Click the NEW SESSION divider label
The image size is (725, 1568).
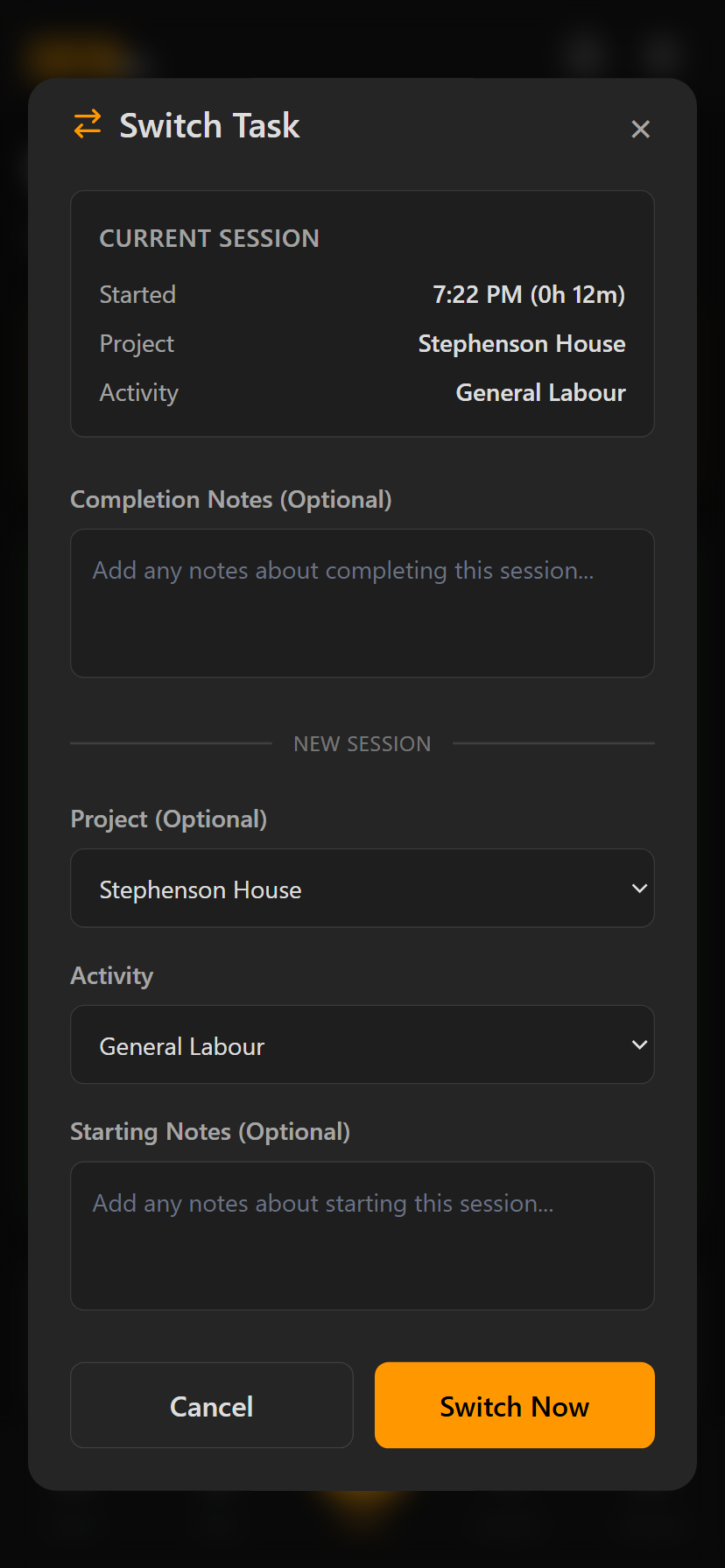click(362, 744)
